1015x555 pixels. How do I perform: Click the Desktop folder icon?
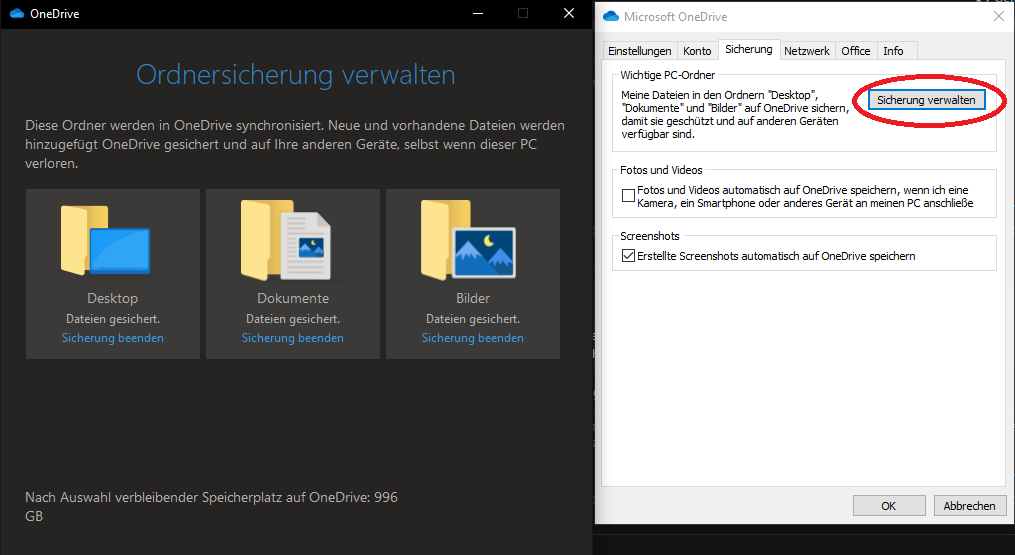click(x=106, y=240)
